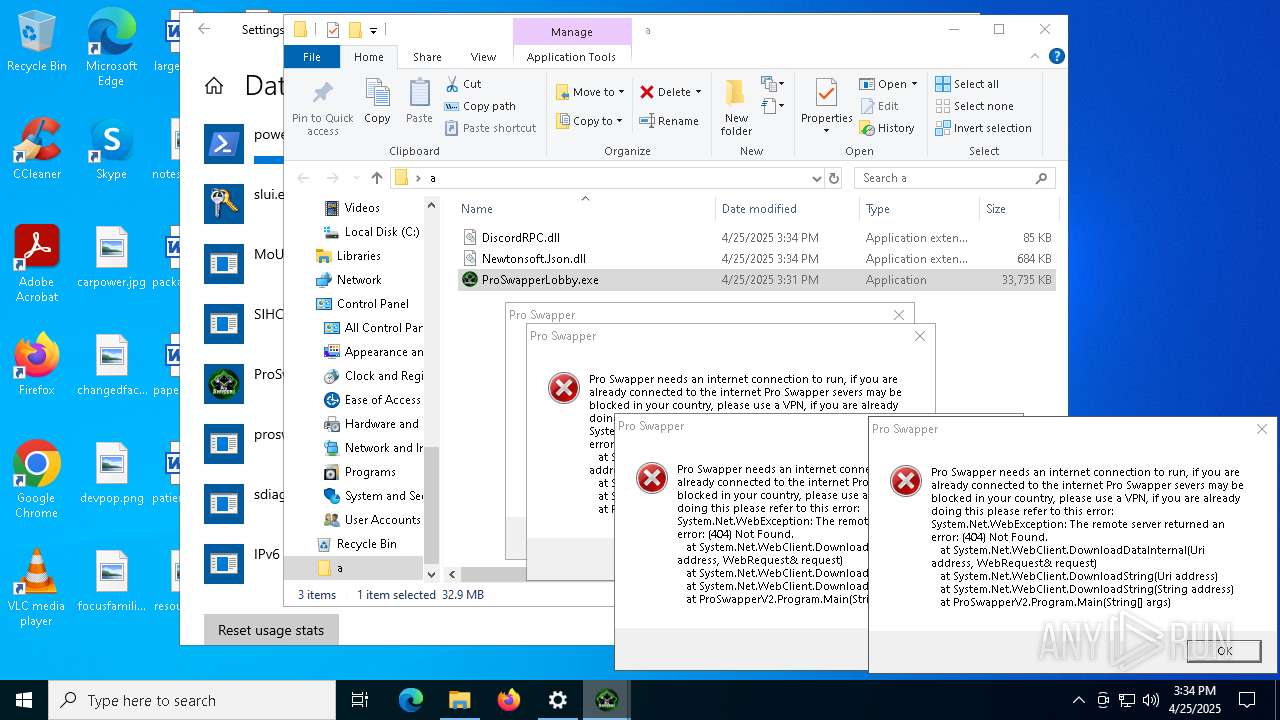Go back in Settings window
Image resolution: width=1280 pixels, height=720 pixels.
click(204, 29)
